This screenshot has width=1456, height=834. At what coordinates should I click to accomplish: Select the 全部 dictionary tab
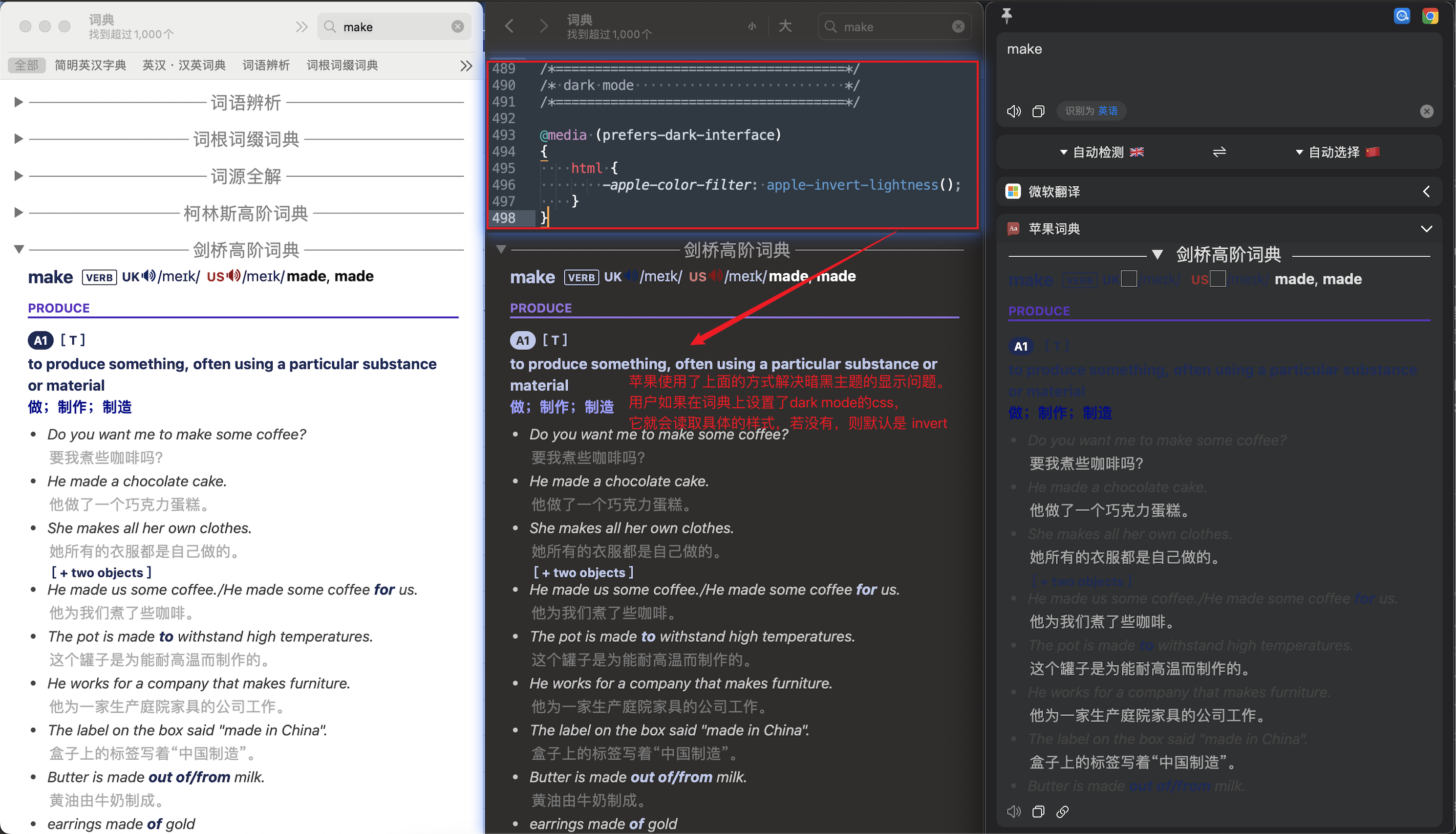click(x=27, y=66)
